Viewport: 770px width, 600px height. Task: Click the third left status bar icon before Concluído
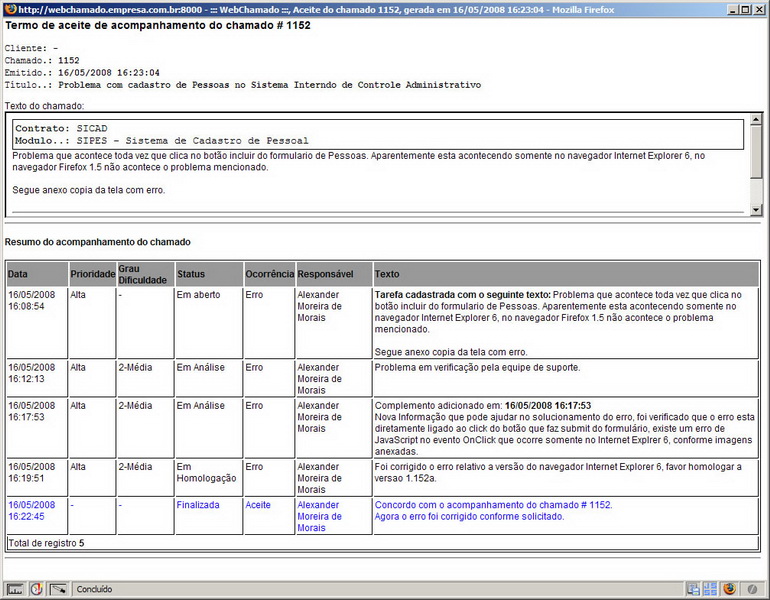pyautogui.click(x=59, y=589)
